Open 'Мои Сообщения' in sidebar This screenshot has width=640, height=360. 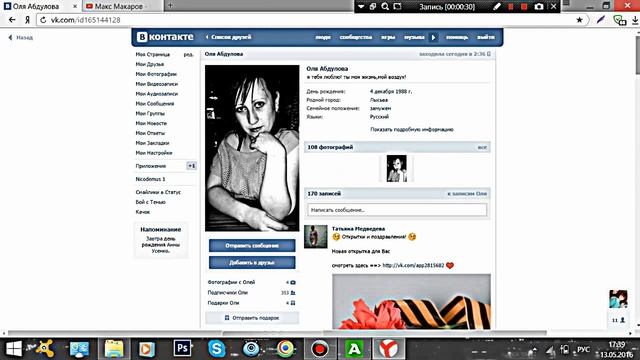click(x=155, y=104)
